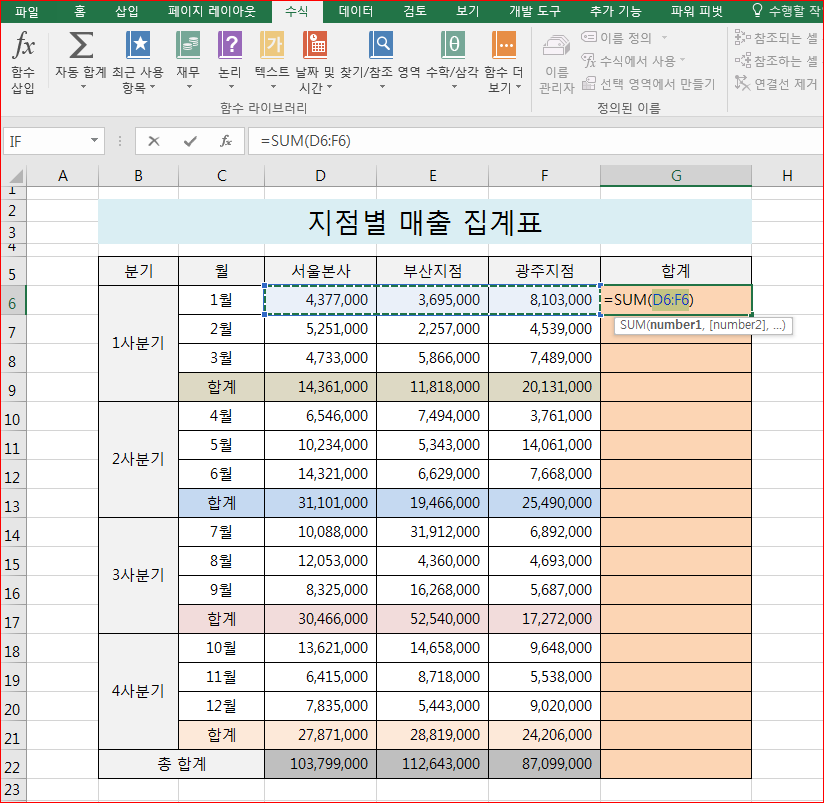Viewport: 824px width, 803px height.
Task: Switch to the 삽입 tab
Action: [127, 11]
